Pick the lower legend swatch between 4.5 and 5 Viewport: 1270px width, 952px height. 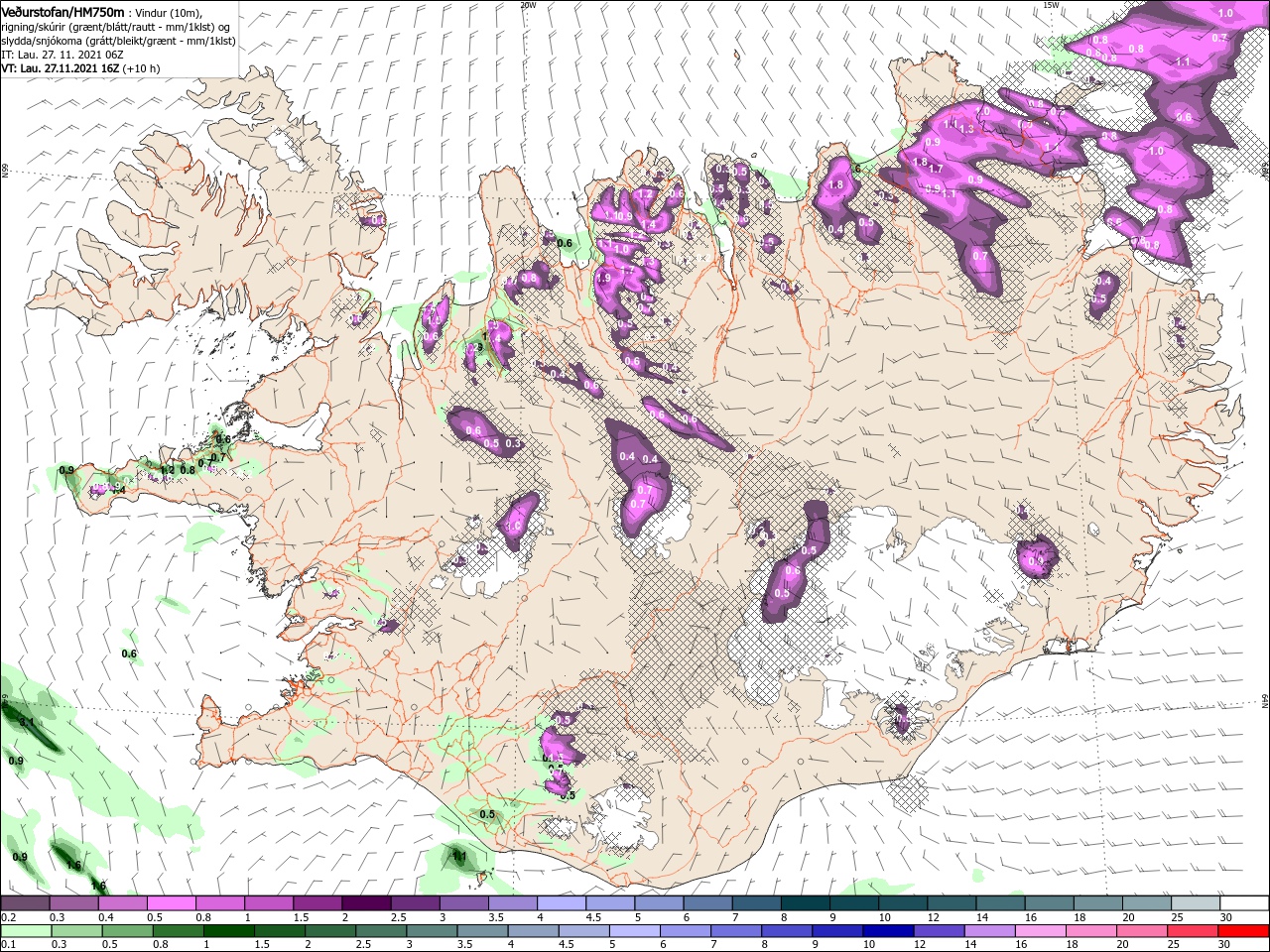[x=584, y=931]
